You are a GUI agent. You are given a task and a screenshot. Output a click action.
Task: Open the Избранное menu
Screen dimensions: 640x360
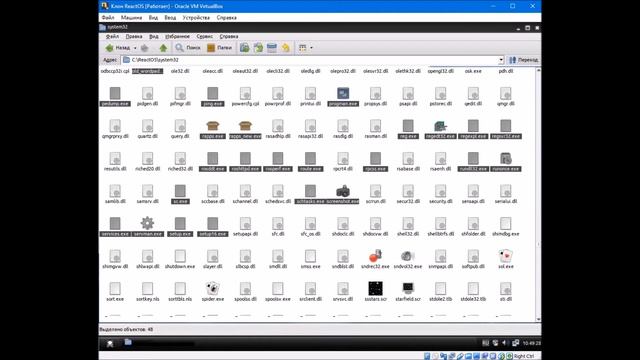pos(177,36)
